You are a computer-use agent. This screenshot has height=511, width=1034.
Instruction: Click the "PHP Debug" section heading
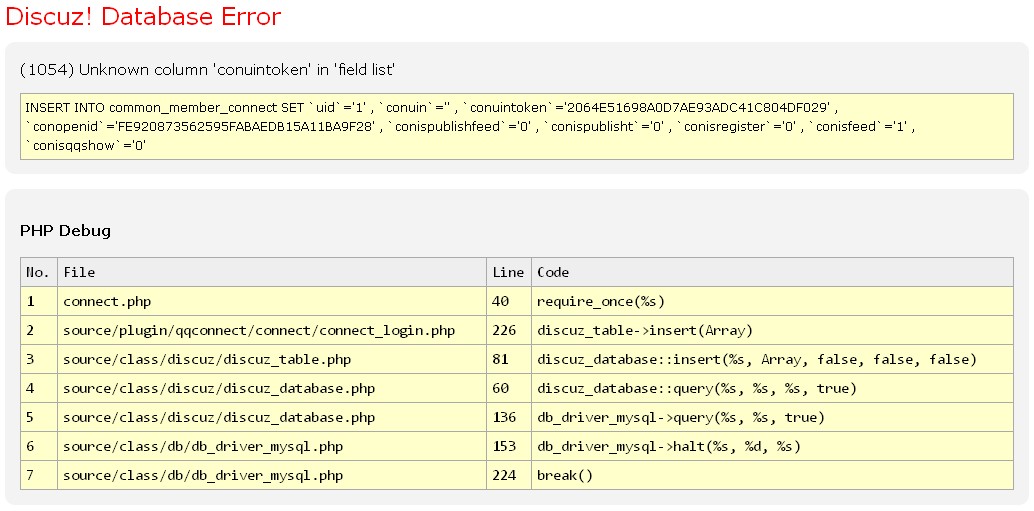click(65, 231)
